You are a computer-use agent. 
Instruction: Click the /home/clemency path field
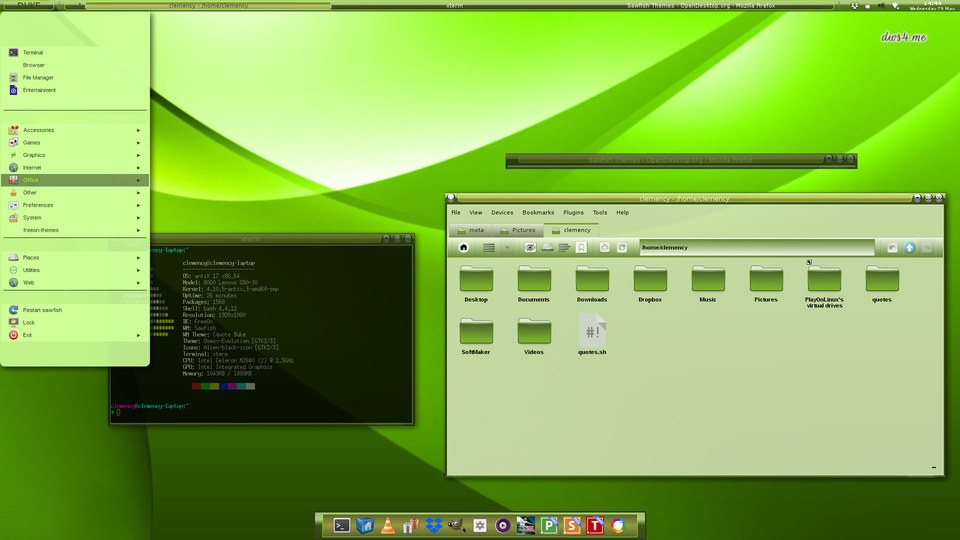point(757,247)
